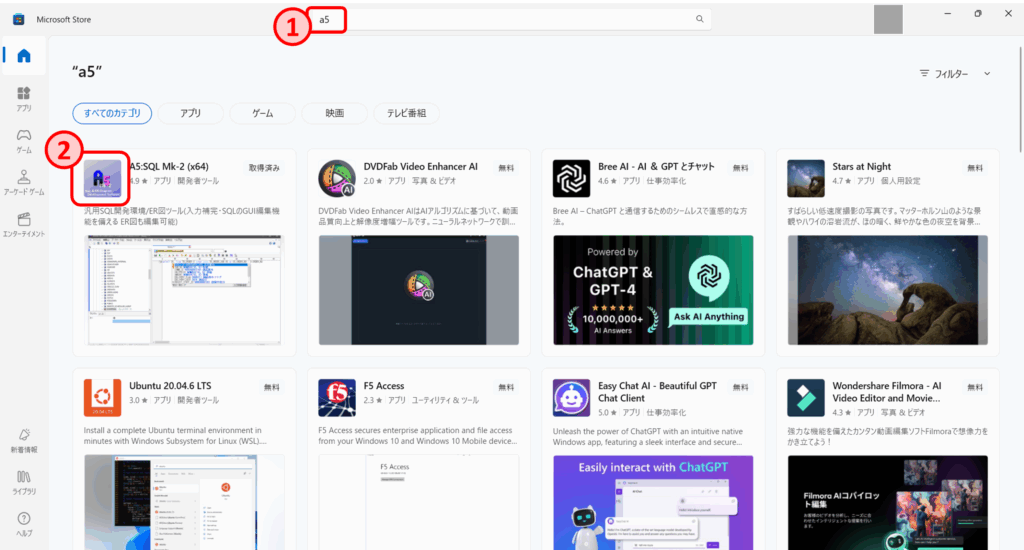Click the Wondershare Filmora title text
Image resolution: width=1024 pixels, height=550 pixels.
(x=887, y=392)
